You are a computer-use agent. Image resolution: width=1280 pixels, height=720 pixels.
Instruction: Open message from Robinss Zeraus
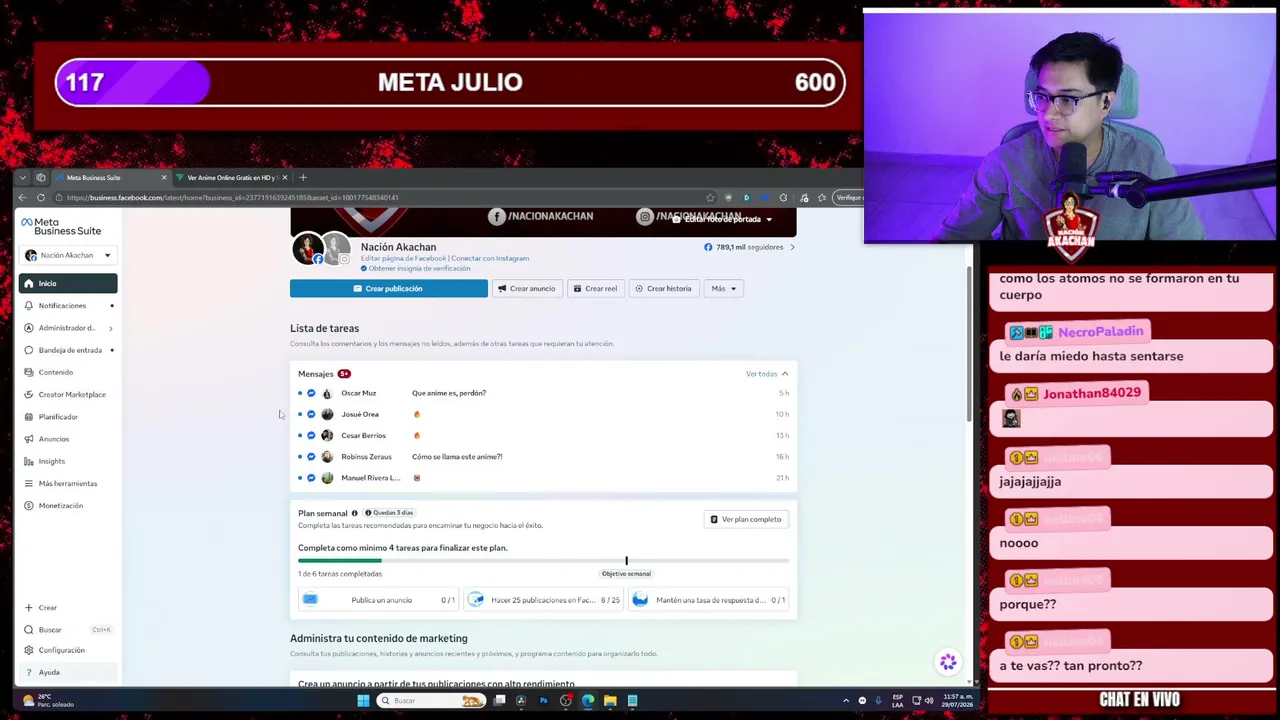click(x=543, y=456)
